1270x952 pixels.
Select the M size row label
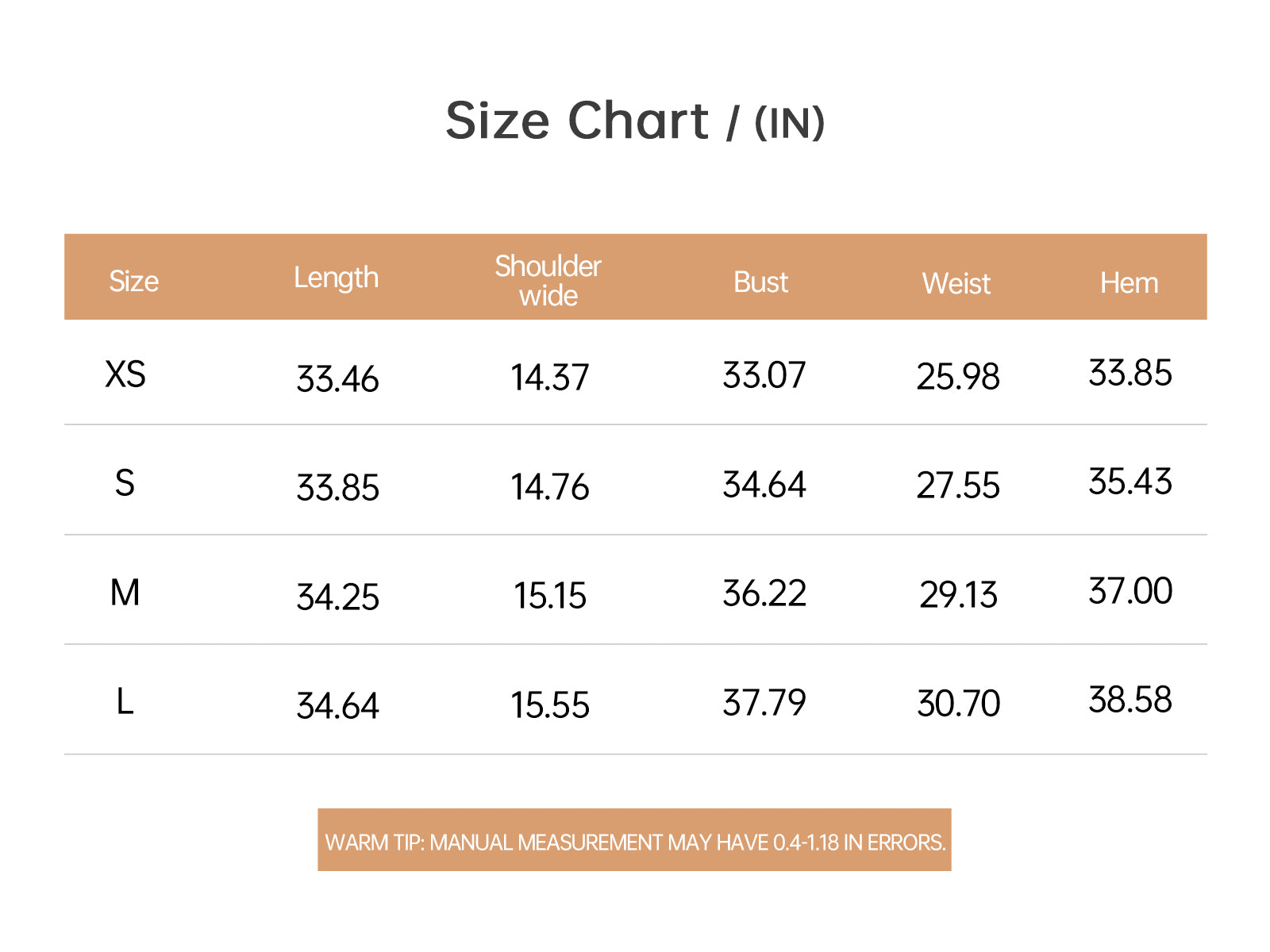[125, 593]
